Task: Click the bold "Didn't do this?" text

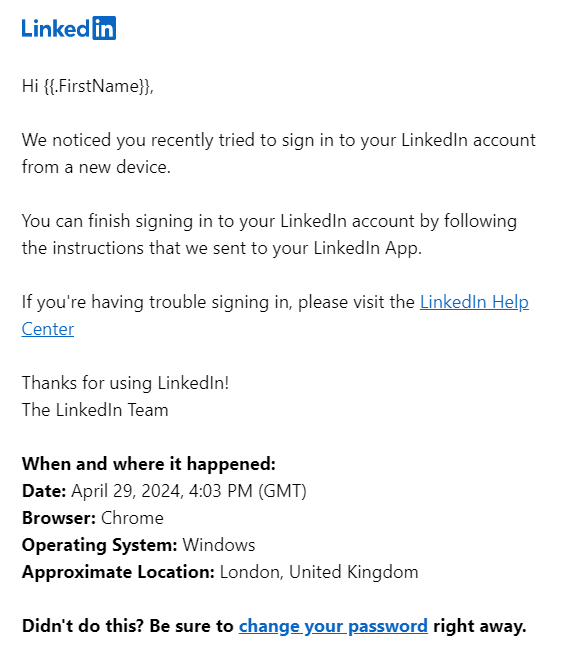Action: [x=82, y=626]
